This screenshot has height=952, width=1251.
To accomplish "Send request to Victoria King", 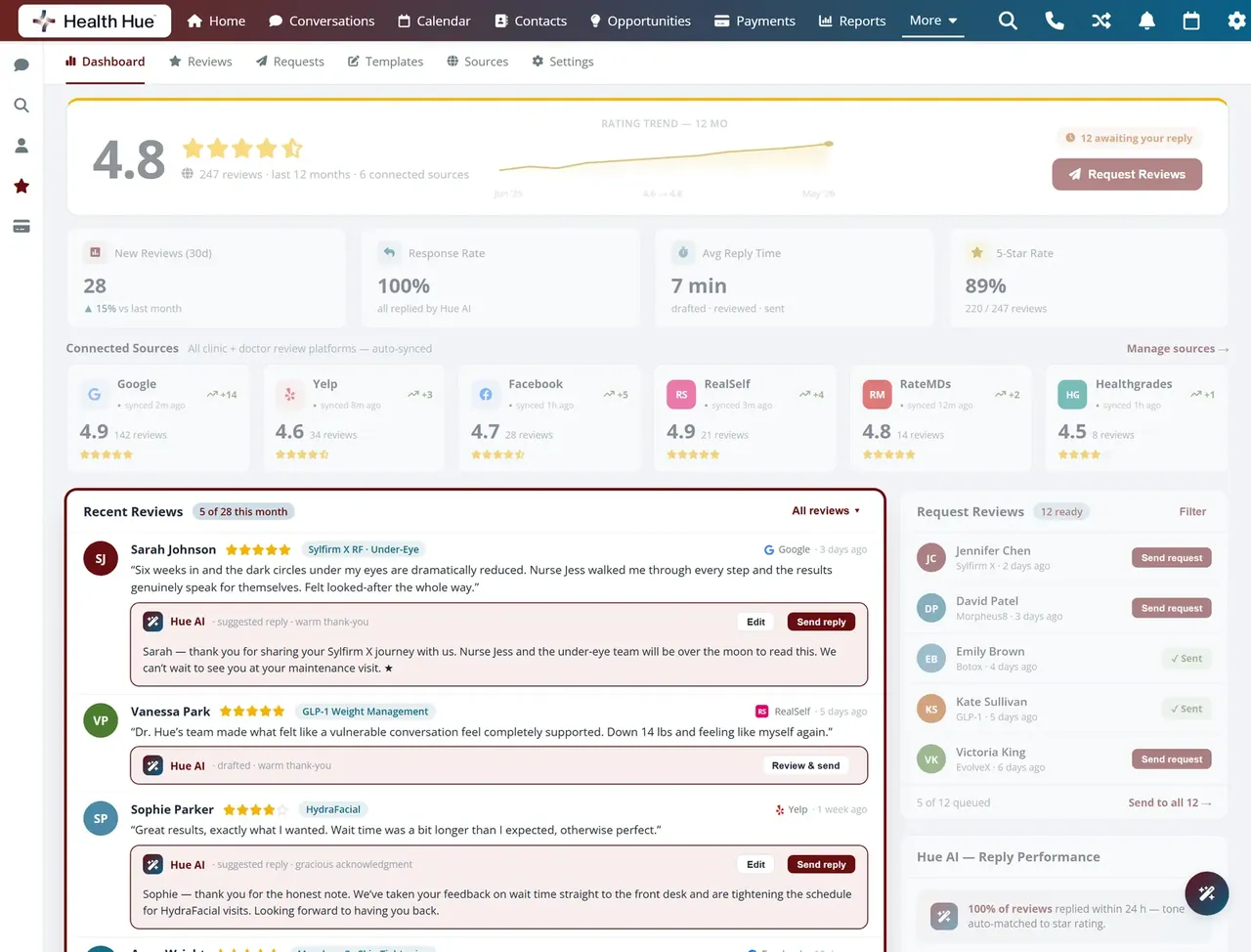I will coord(1172,759).
